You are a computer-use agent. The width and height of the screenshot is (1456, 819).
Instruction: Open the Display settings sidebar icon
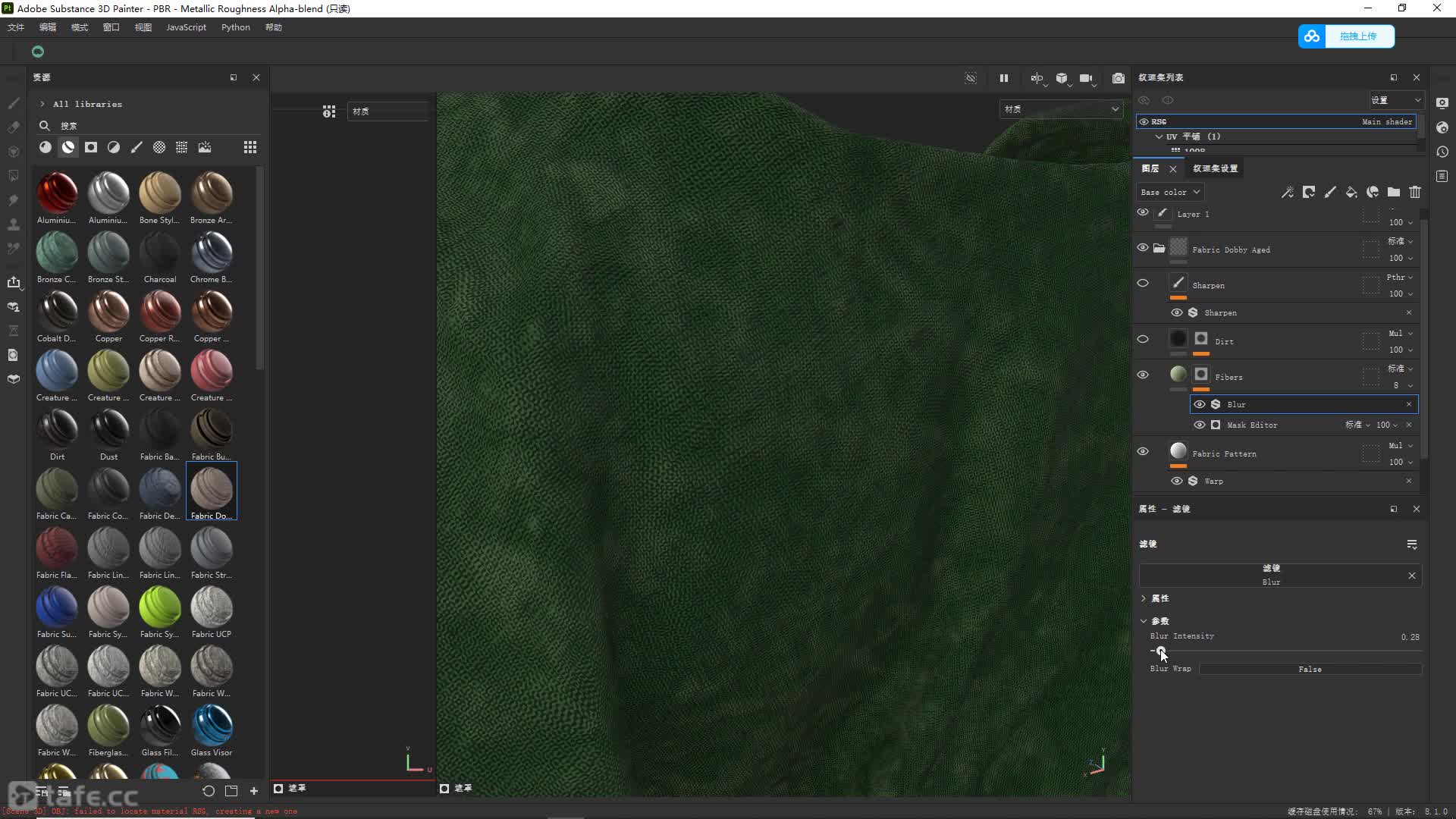1442,103
